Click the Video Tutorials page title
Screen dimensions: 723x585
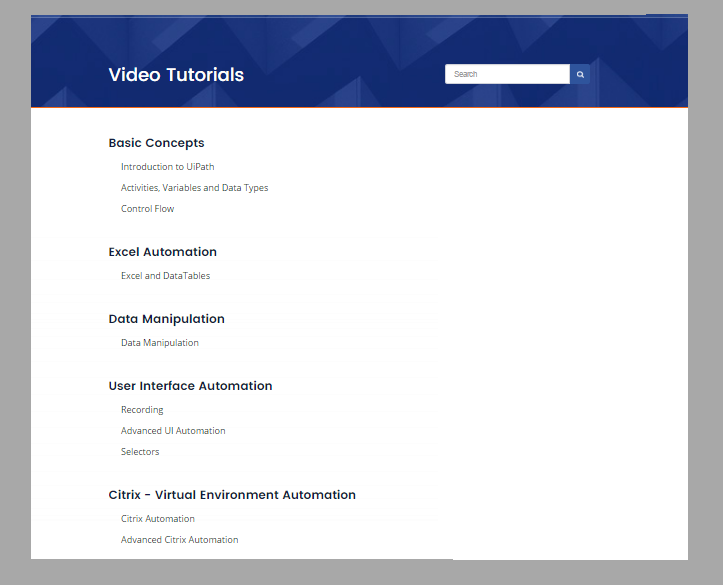(176, 75)
